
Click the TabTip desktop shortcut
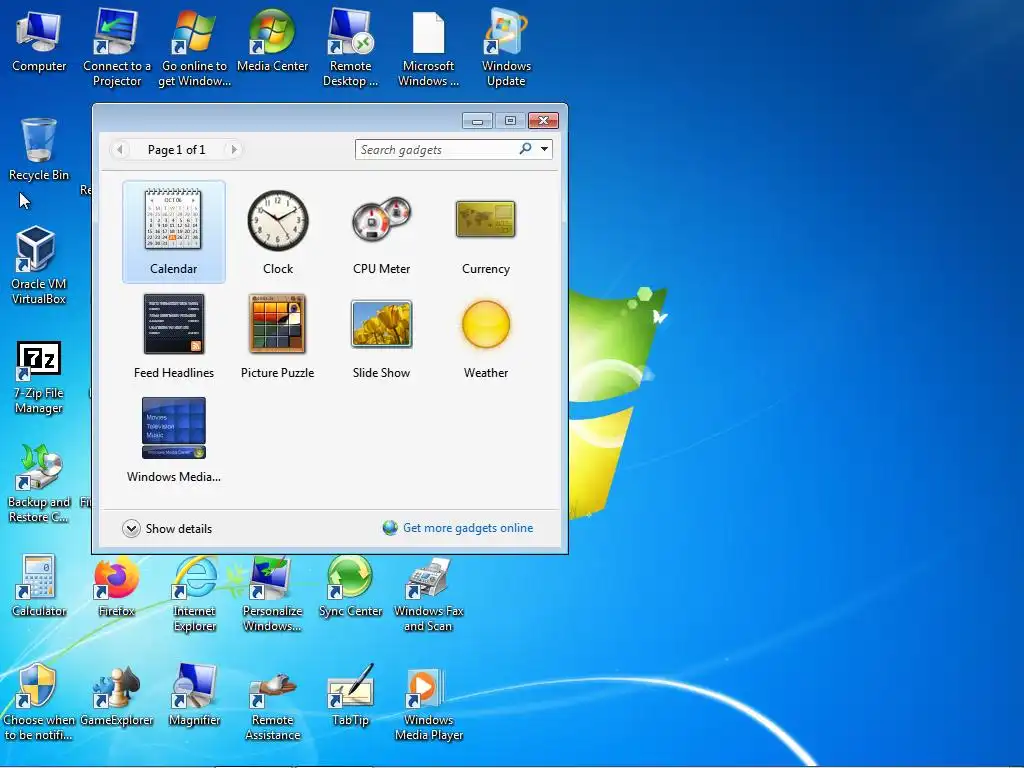[x=351, y=695]
